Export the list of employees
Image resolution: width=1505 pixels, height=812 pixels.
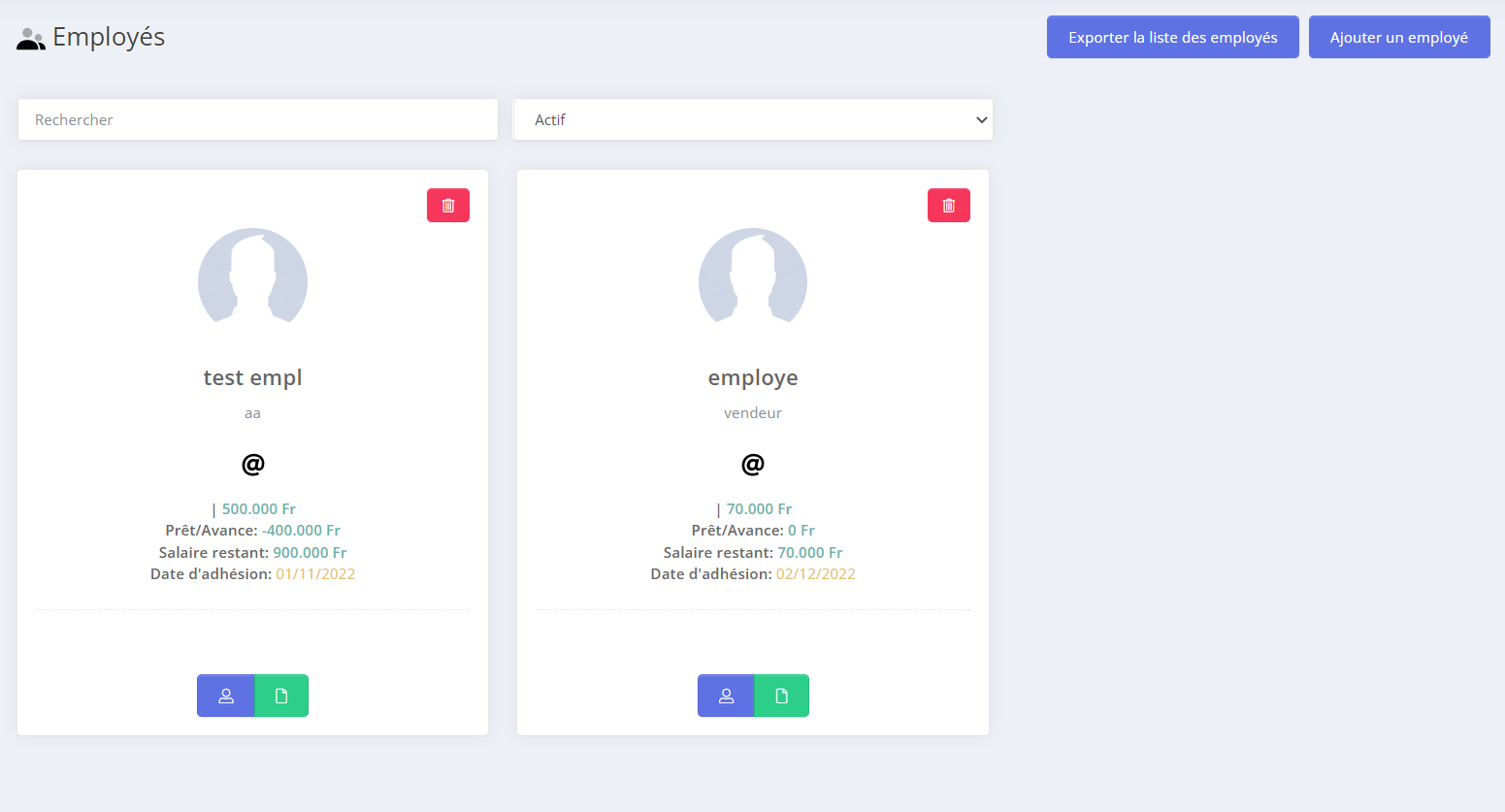pyautogui.click(x=1172, y=37)
